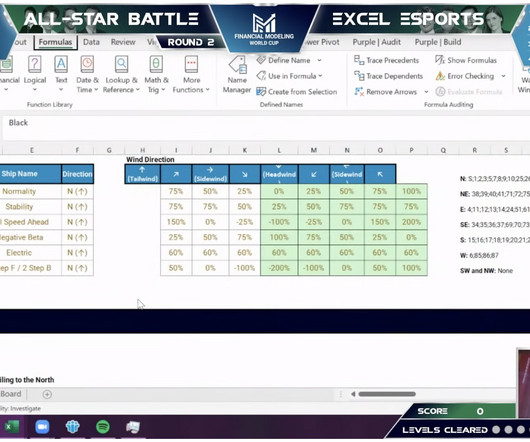Expand the Math & Trig chevron
The width and height of the screenshot is (530, 442).
pos(163,90)
